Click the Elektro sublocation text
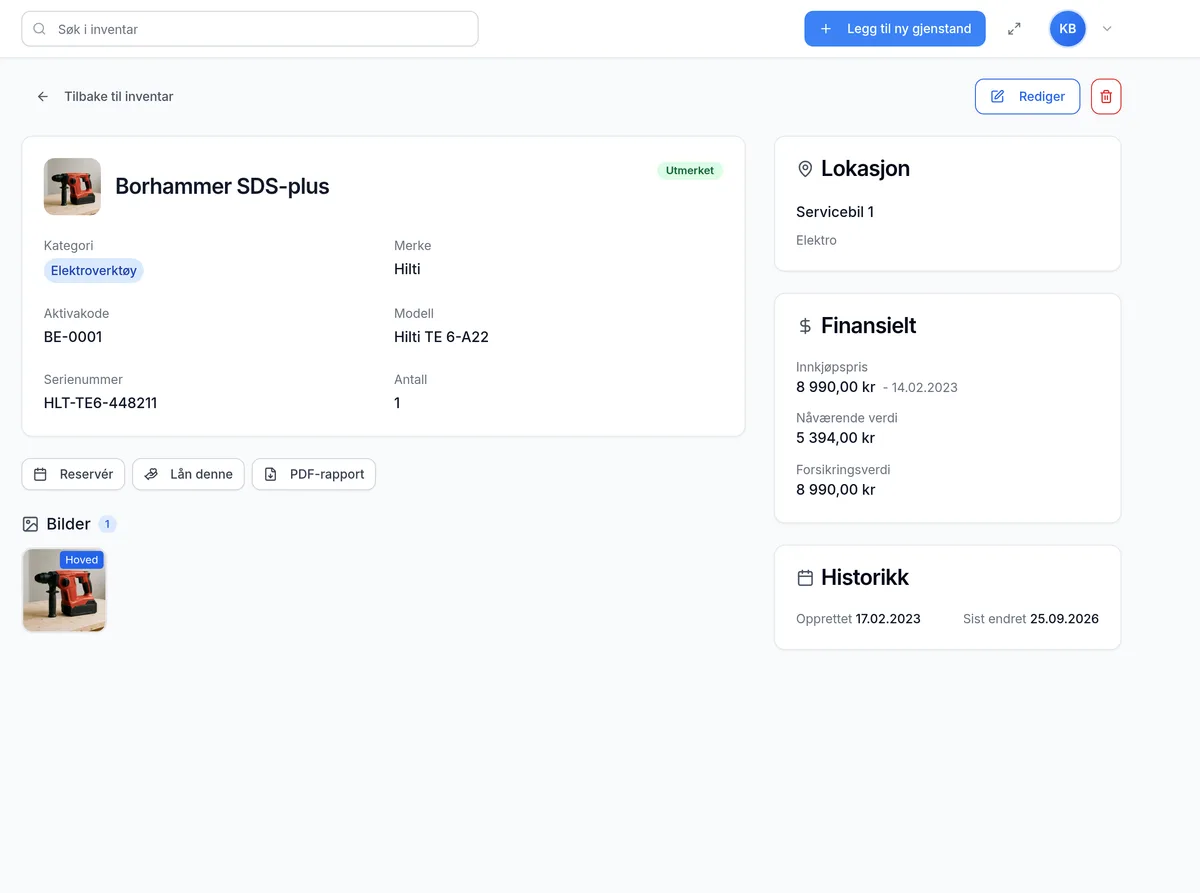This screenshot has height=893, width=1200. pos(816,240)
